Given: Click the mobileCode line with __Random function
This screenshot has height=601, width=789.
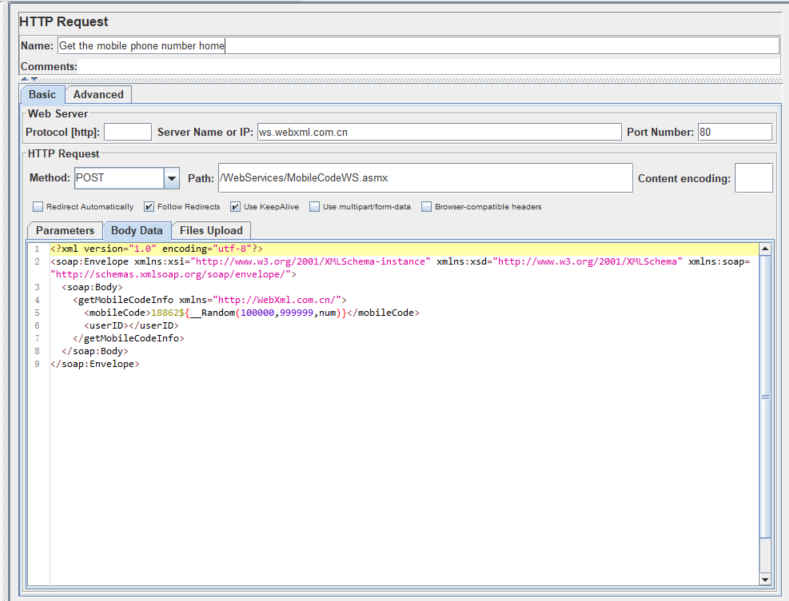Looking at the screenshot, I should pos(252,313).
